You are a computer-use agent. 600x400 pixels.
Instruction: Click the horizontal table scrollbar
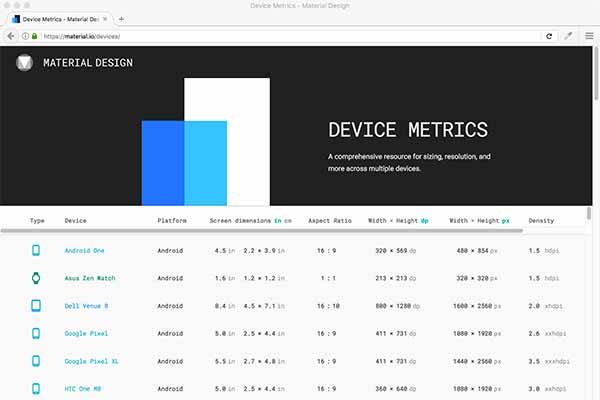pyautogui.click(x=262, y=231)
